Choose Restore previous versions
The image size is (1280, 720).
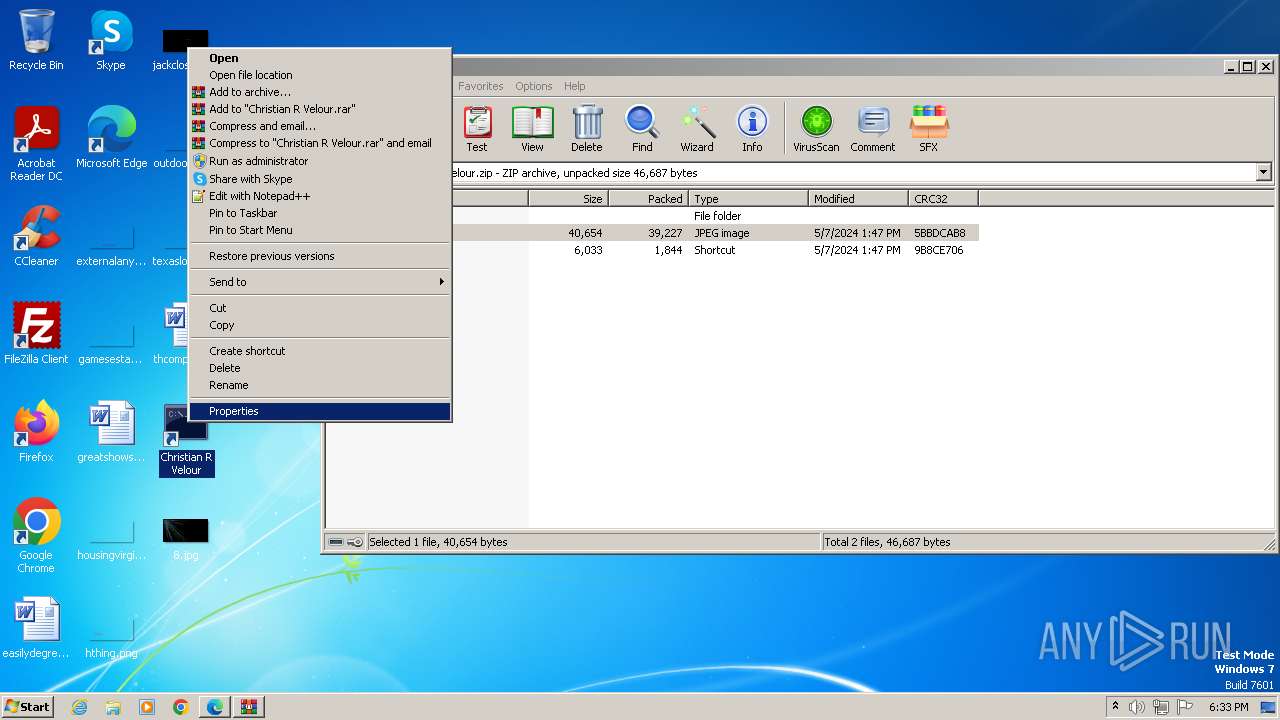click(320, 256)
